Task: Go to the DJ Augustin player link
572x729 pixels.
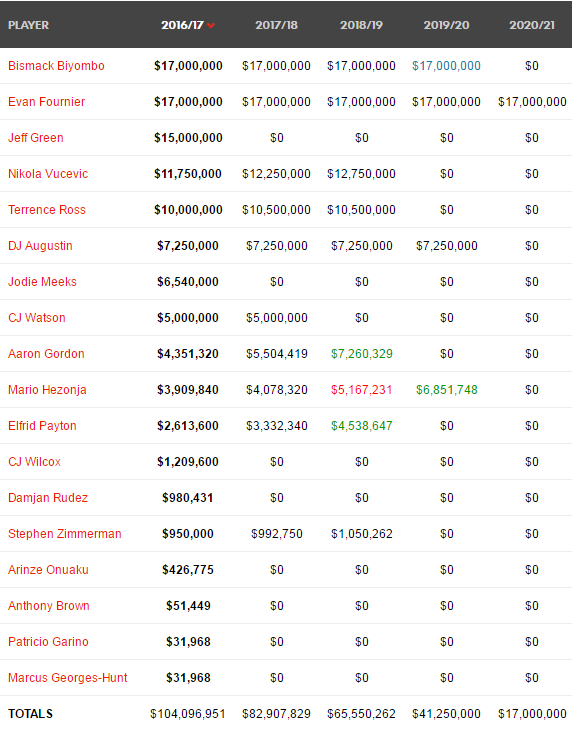Action: (40, 245)
